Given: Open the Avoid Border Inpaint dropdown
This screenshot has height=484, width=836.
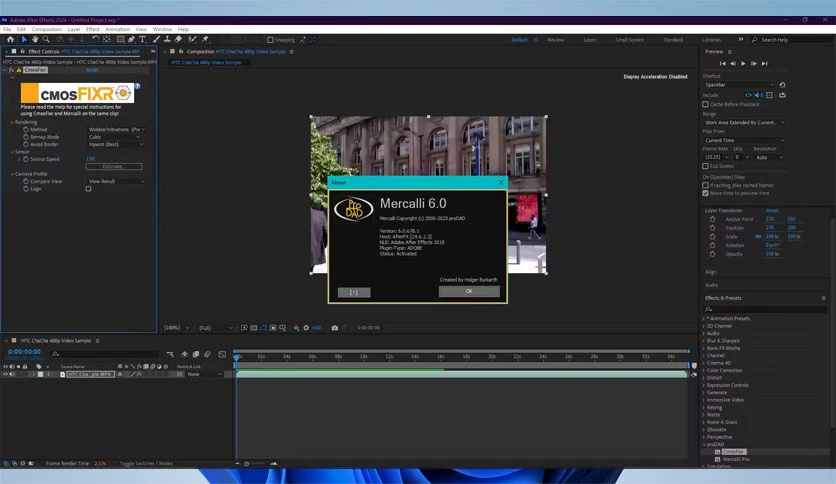Looking at the screenshot, I should [x=116, y=144].
